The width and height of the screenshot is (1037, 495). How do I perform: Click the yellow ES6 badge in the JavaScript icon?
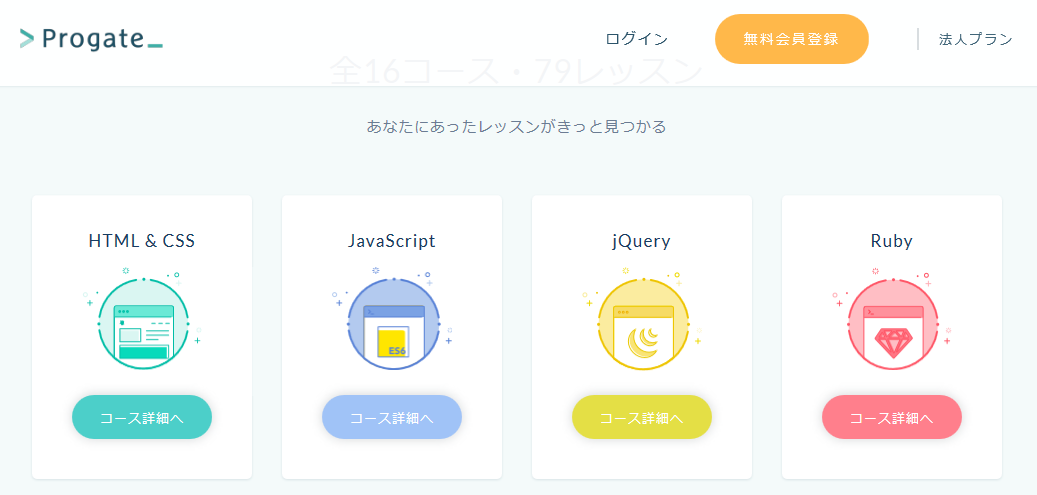click(x=392, y=342)
